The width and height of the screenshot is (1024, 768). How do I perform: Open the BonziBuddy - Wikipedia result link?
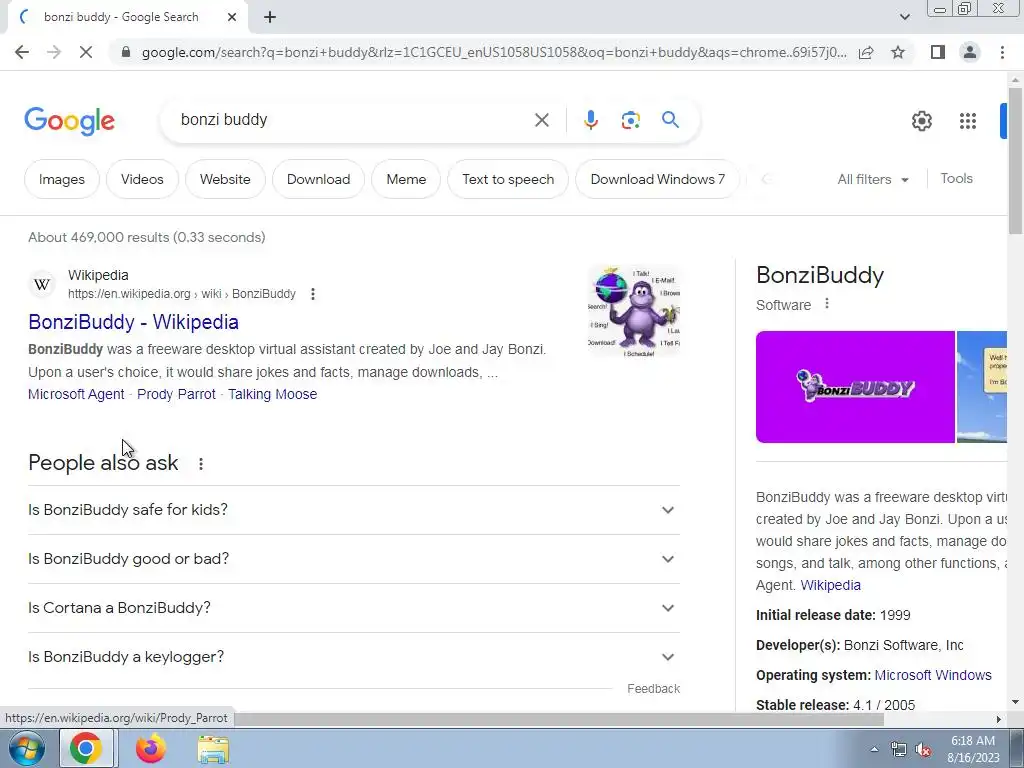pos(133,322)
